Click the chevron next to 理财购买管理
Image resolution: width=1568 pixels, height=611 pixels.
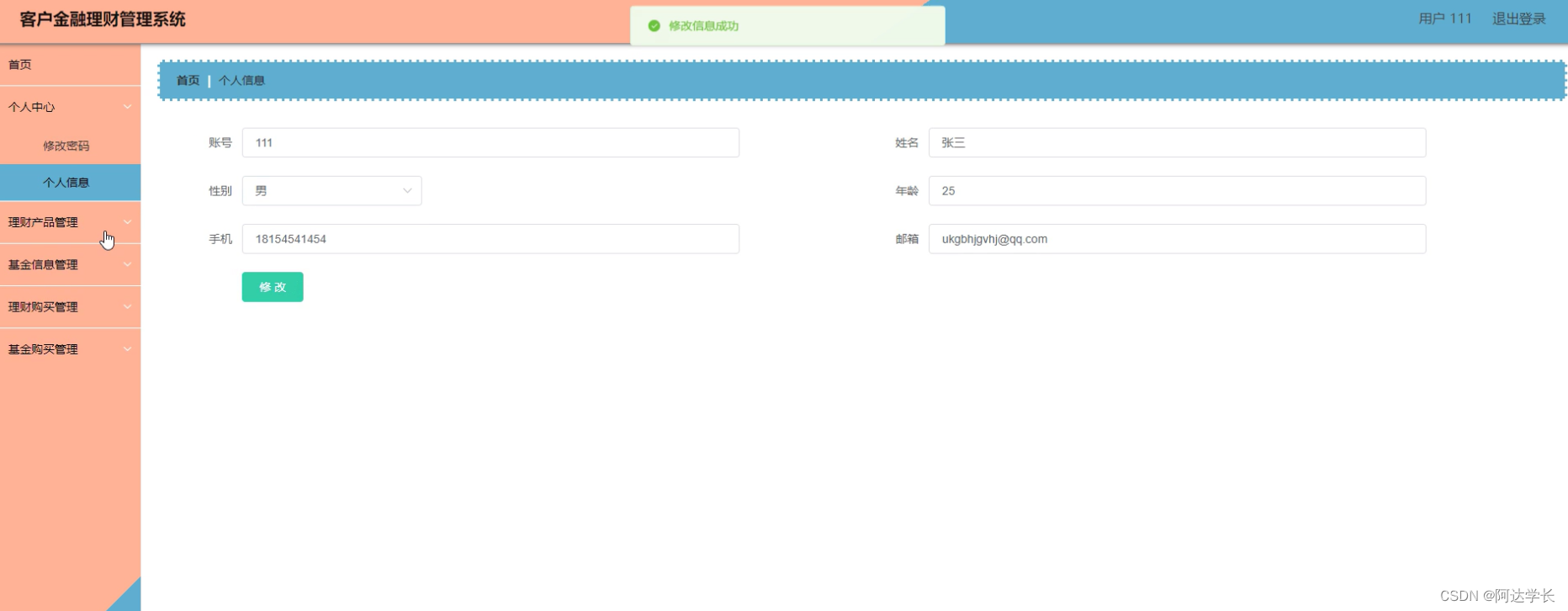tap(128, 307)
